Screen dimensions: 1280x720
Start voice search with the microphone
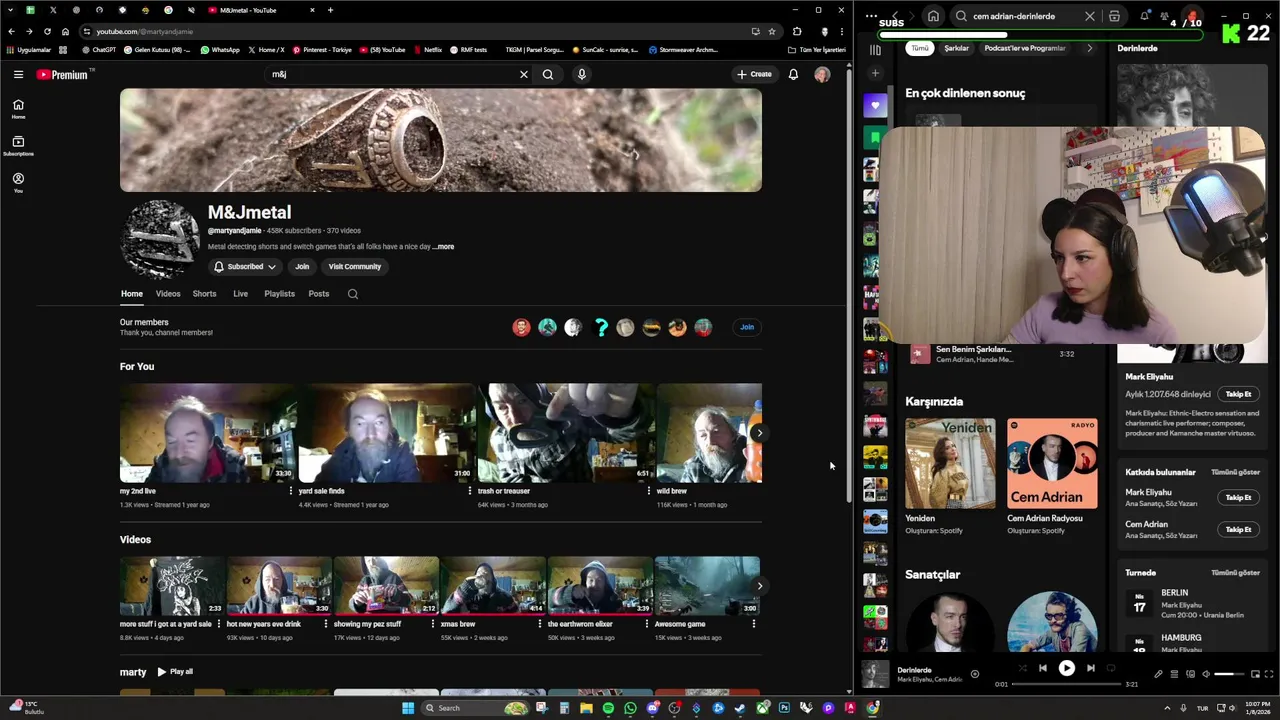(x=581, y=74)
